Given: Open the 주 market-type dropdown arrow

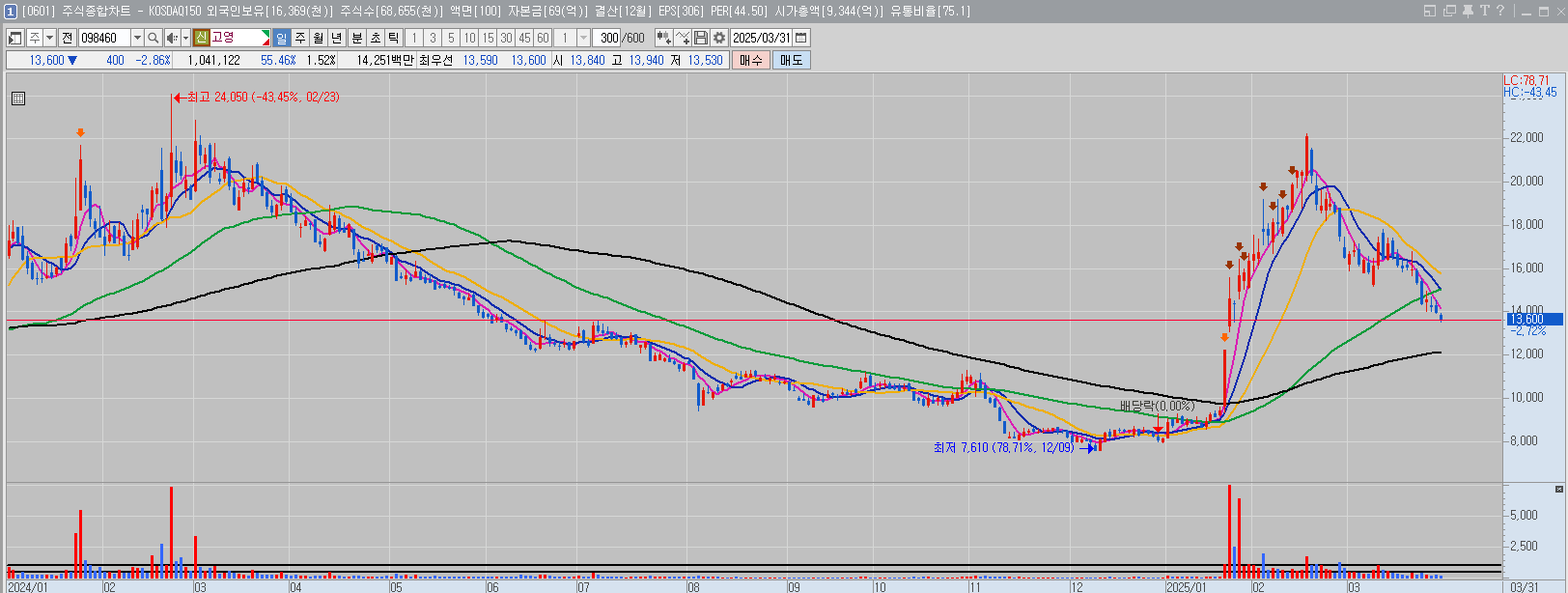Looking at the screenshot, I should pyautogui.click(x=49, y=38).
